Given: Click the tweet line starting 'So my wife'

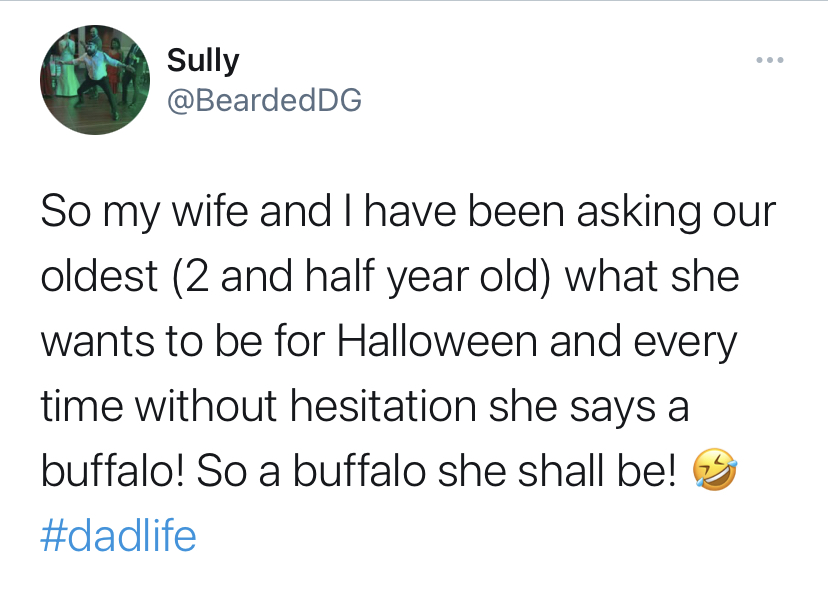Looking at the screenshot, I should (408, 211).
